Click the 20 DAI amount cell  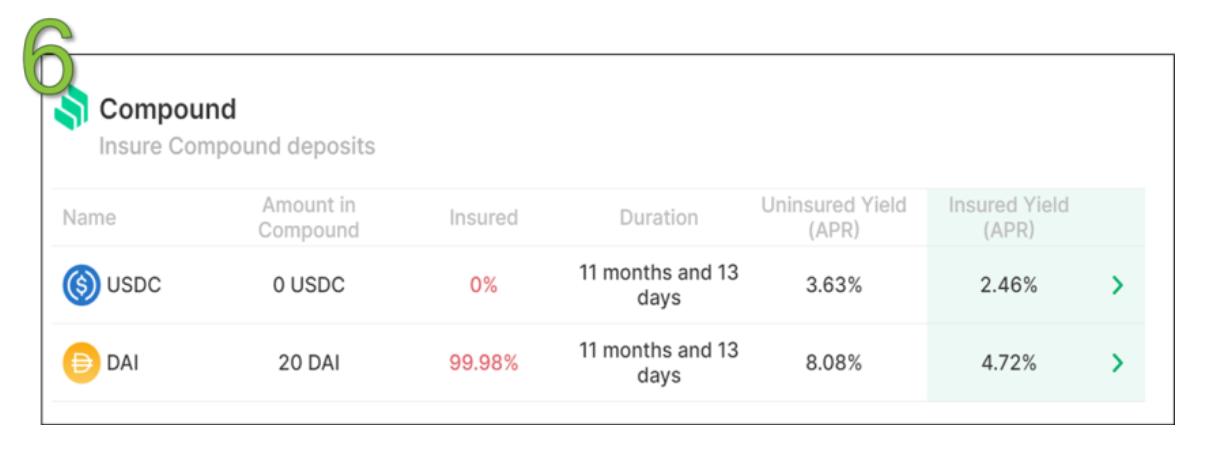pyautogui.click(x=309, y=363)
